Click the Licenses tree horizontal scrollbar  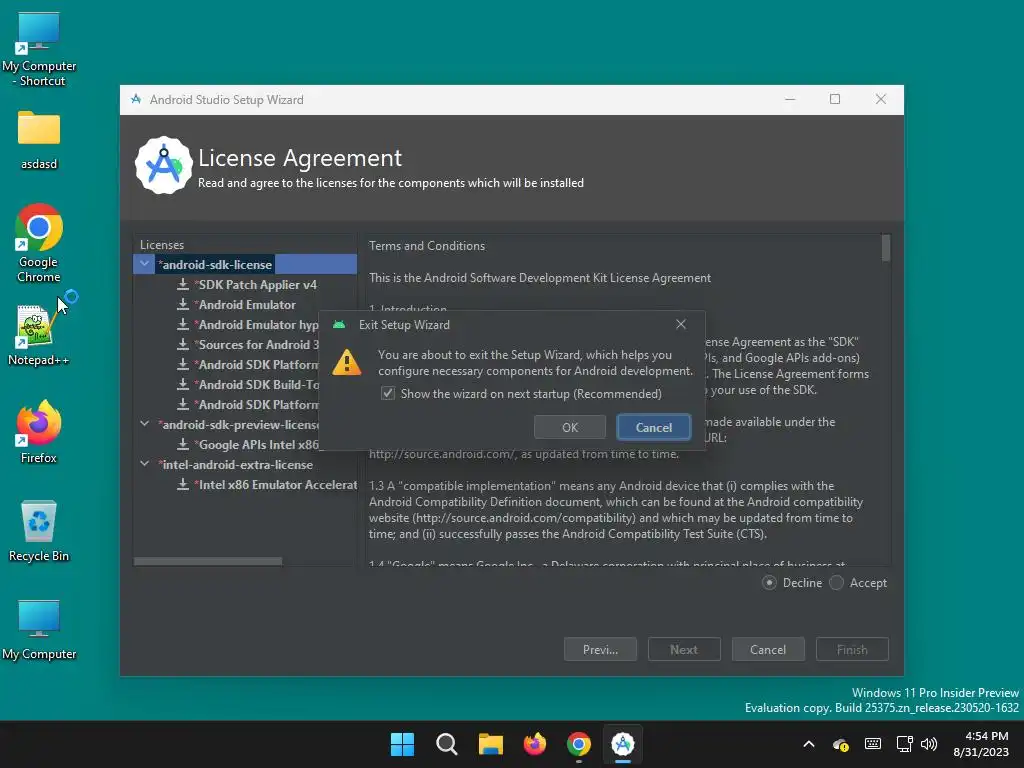[x=208, y=561]
